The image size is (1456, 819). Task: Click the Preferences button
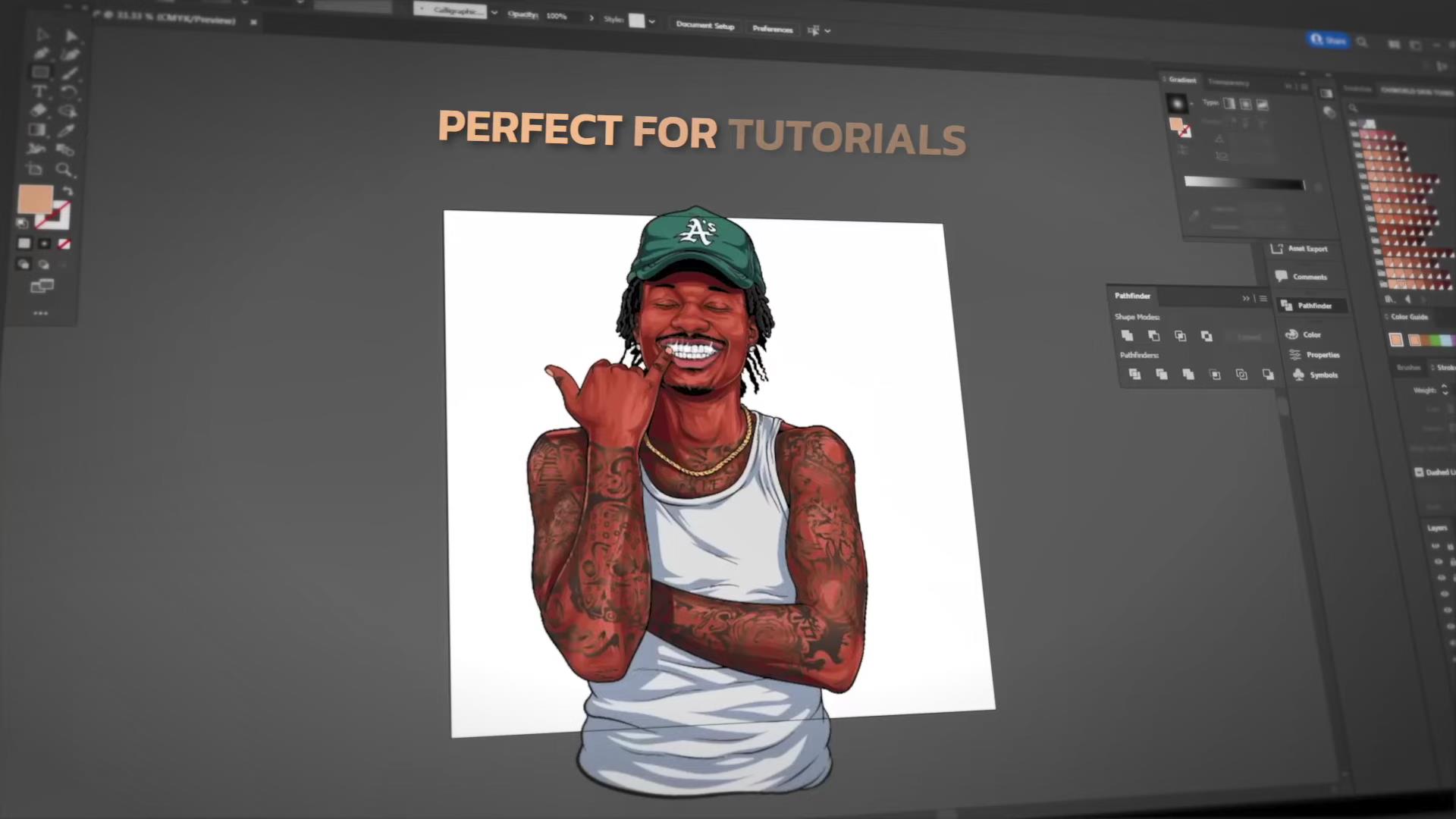pos(772,29)
